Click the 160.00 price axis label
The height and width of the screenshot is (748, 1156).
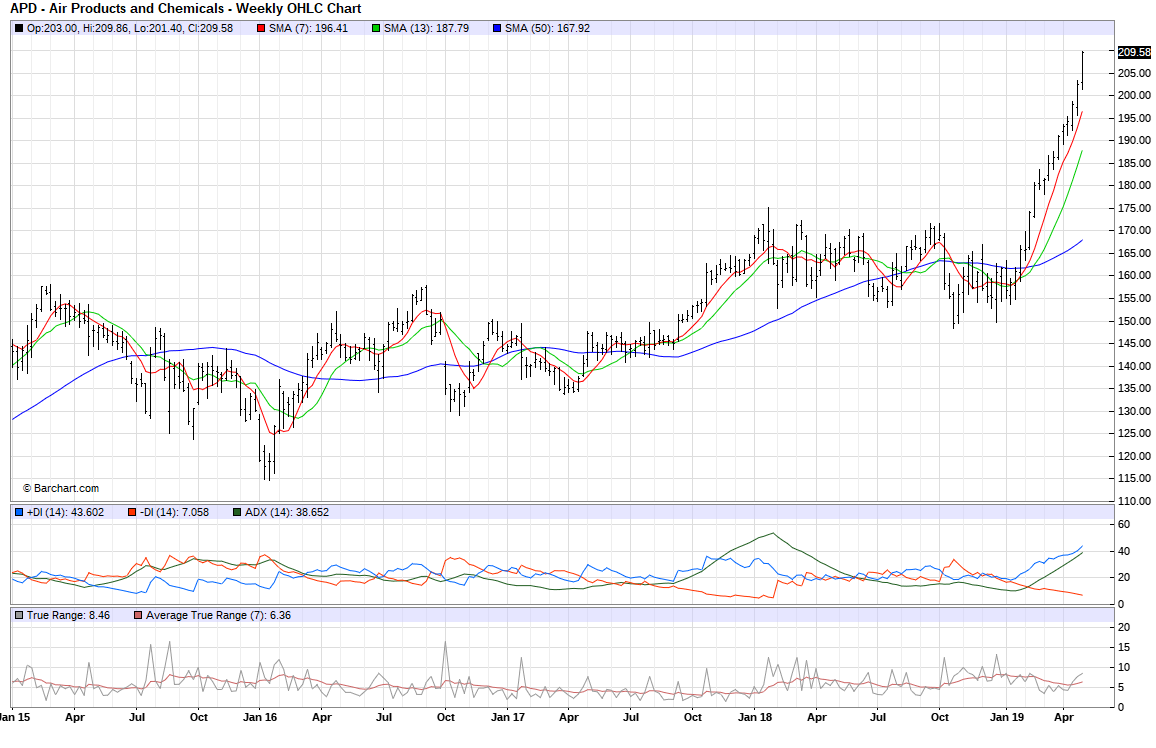point(1134,275)
